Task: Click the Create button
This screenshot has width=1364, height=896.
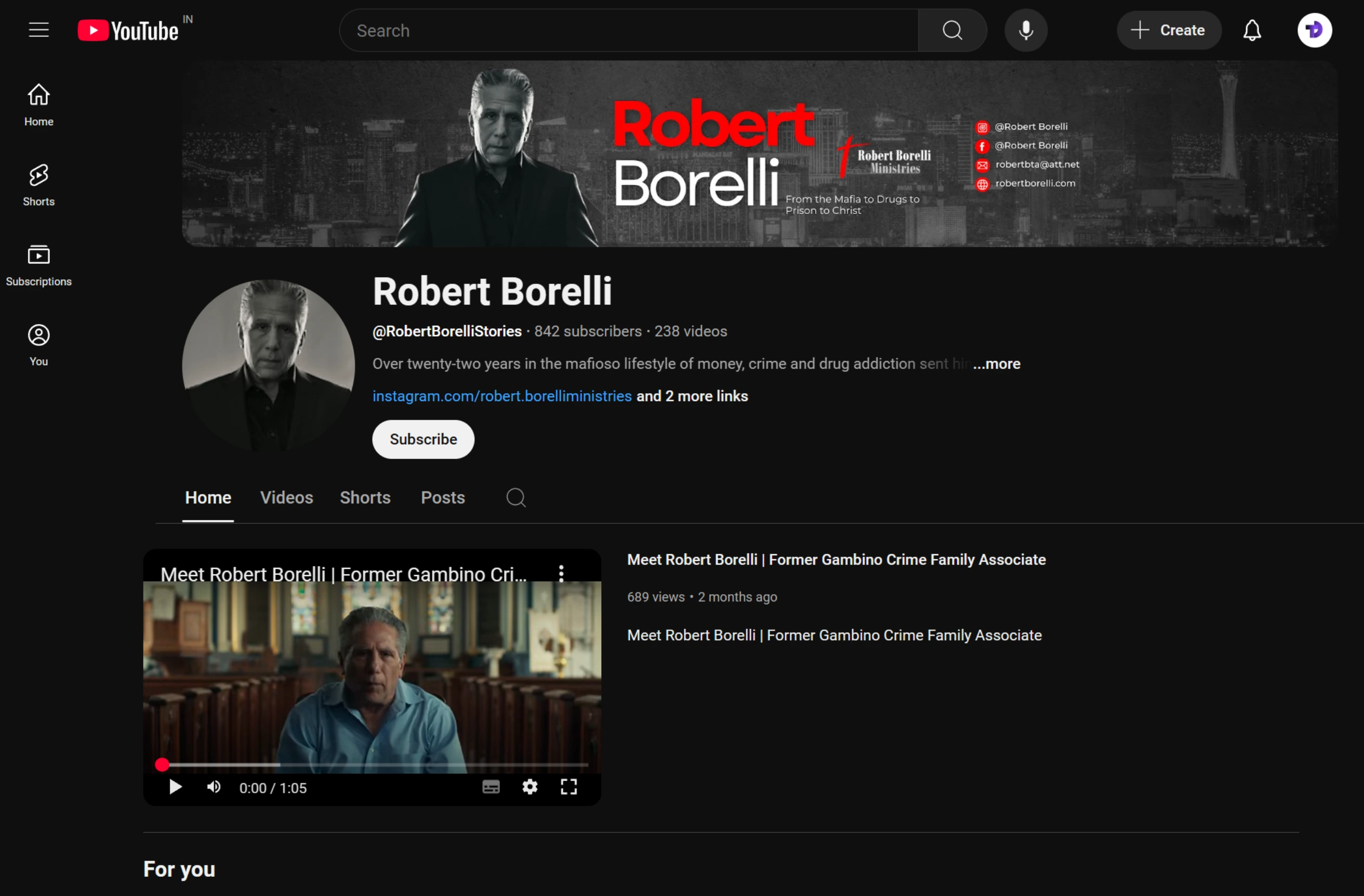Action: point(1169,30)
